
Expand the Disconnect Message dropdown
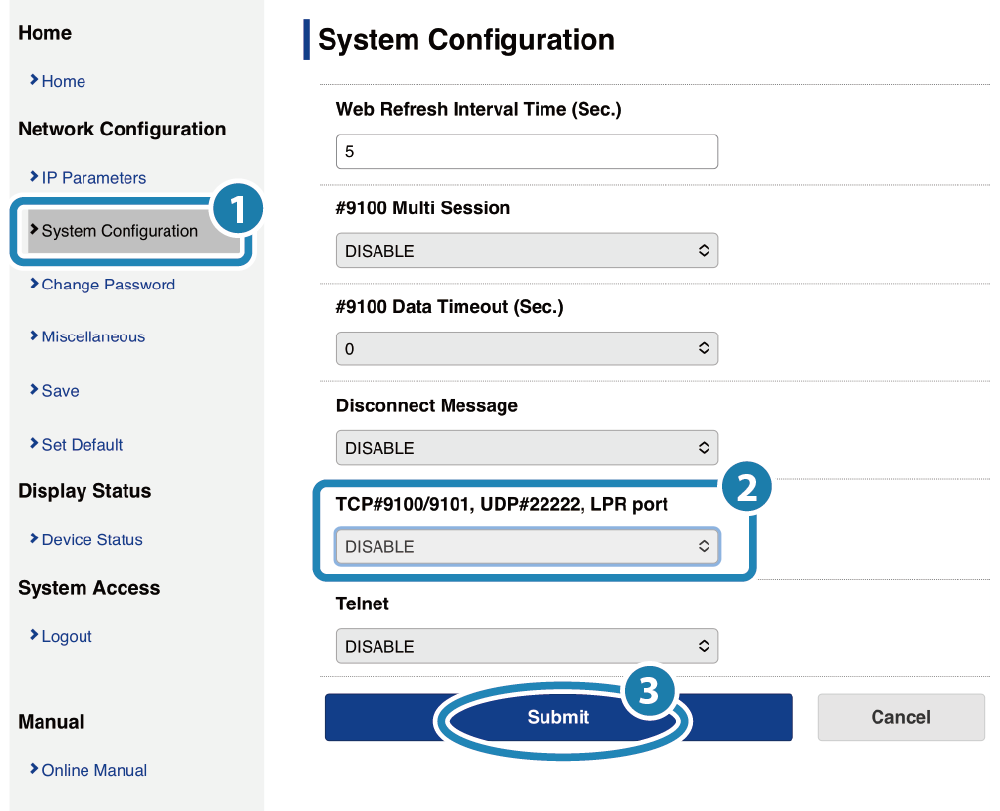click(526, 448)
